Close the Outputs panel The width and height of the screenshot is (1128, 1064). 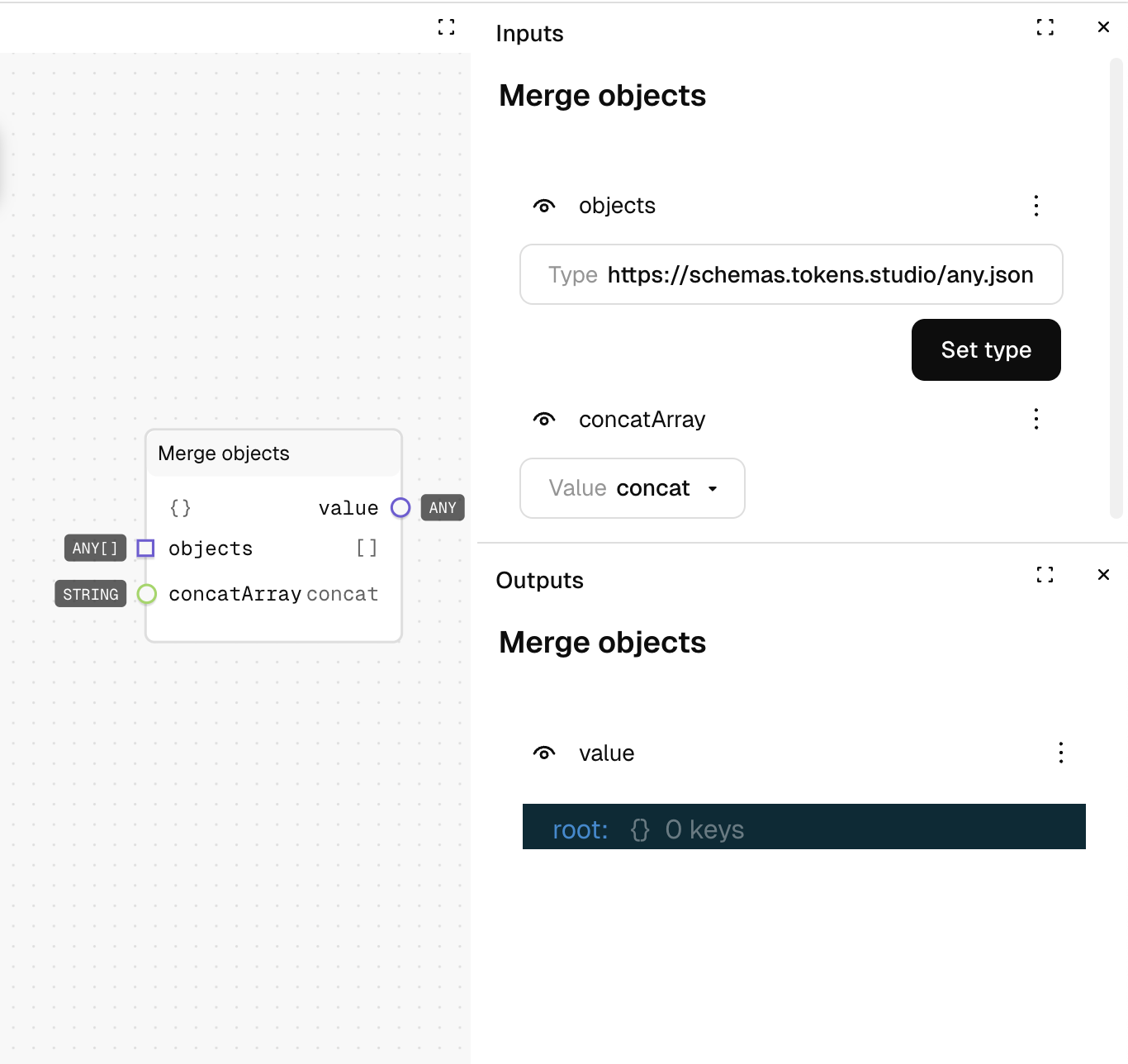(x=1103, y=575)
